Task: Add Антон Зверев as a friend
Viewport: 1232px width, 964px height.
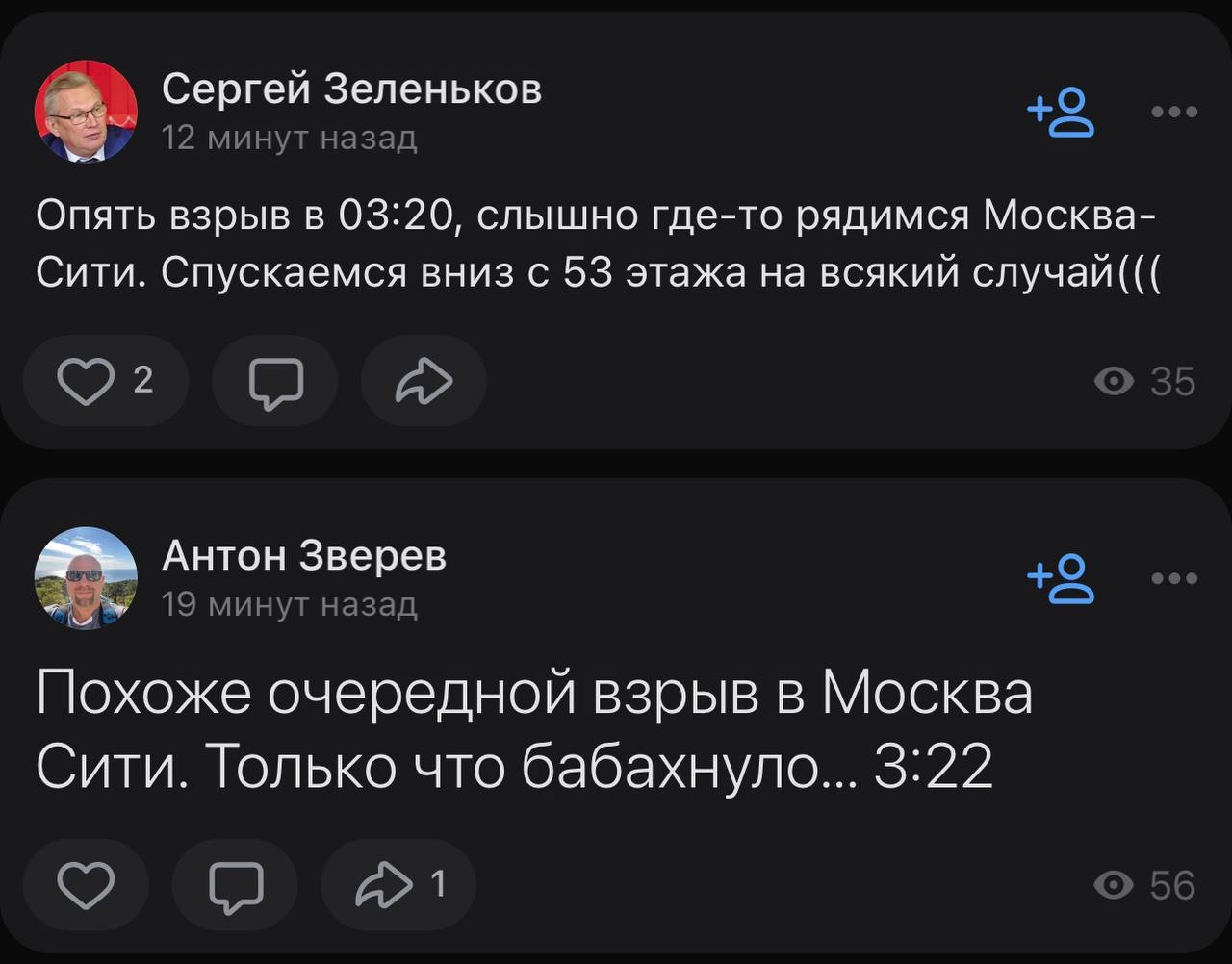Action: [x=1061, y=578]
